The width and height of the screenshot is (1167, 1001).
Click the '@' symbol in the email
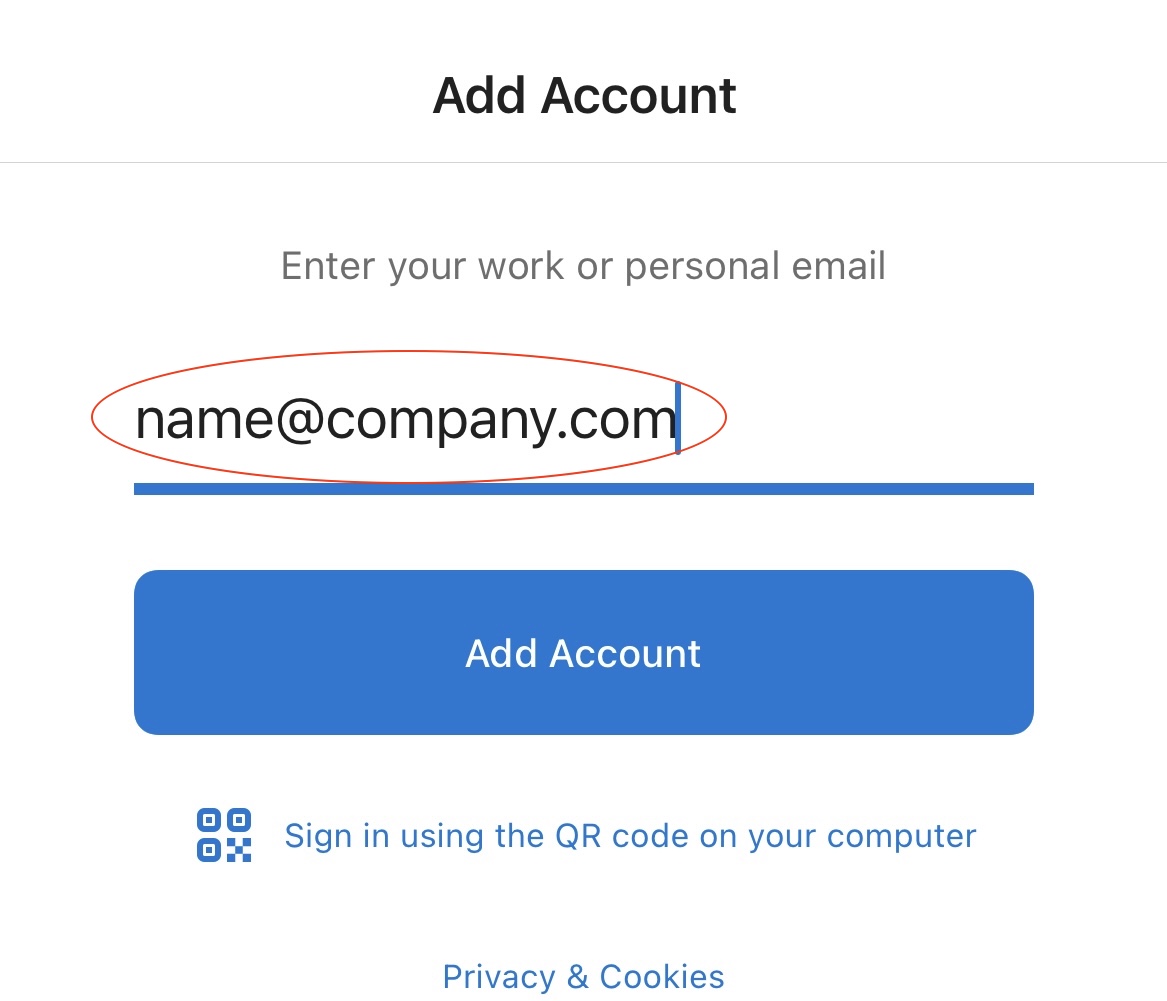[x=300, y=420]
